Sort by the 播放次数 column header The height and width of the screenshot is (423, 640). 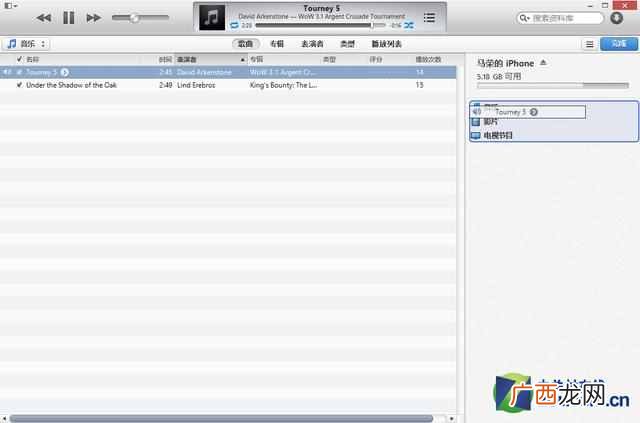[x=428, y=60]
